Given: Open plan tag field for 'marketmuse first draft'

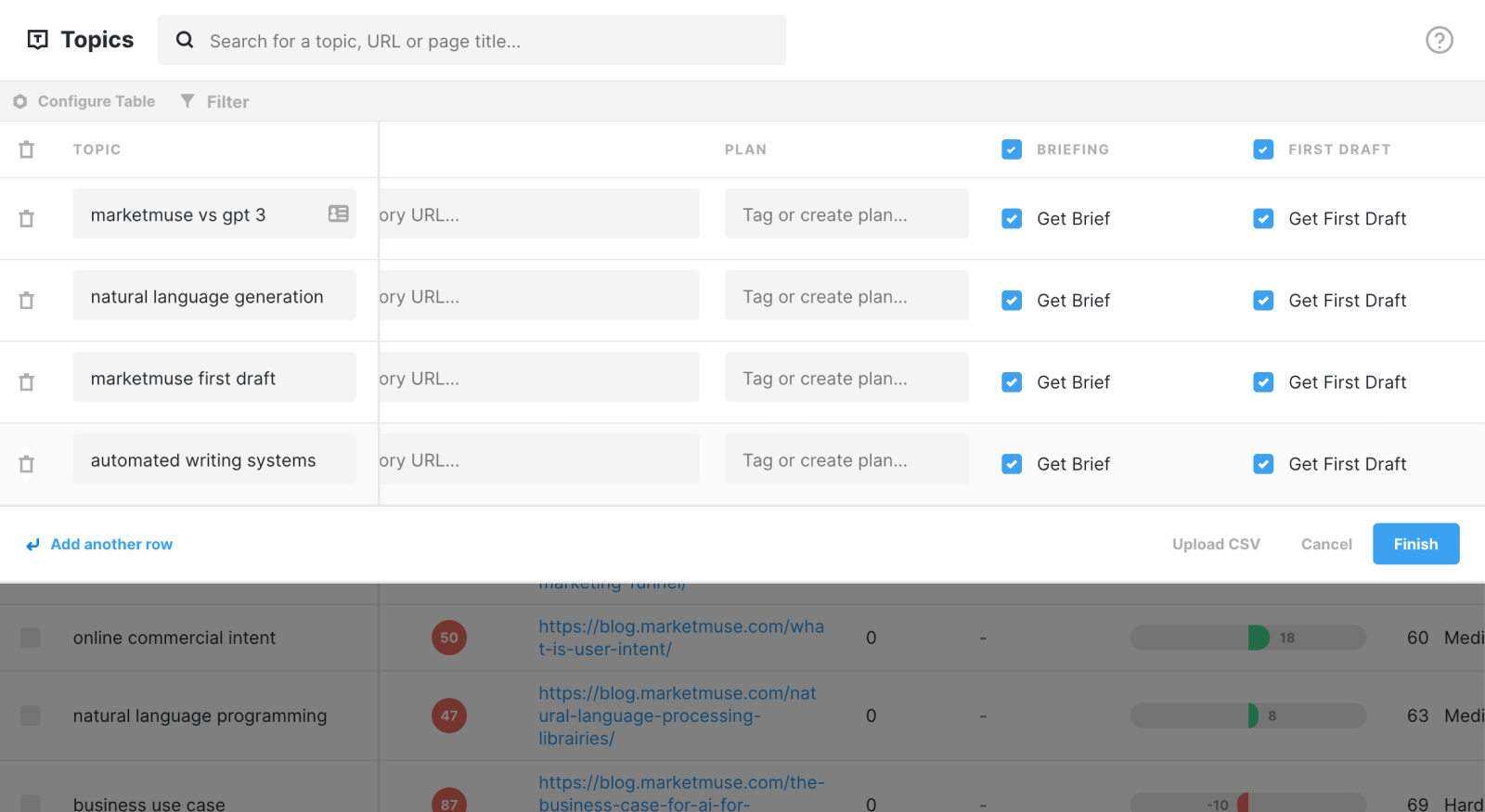Looking at the screenshot, I should [x=846, y=378].
